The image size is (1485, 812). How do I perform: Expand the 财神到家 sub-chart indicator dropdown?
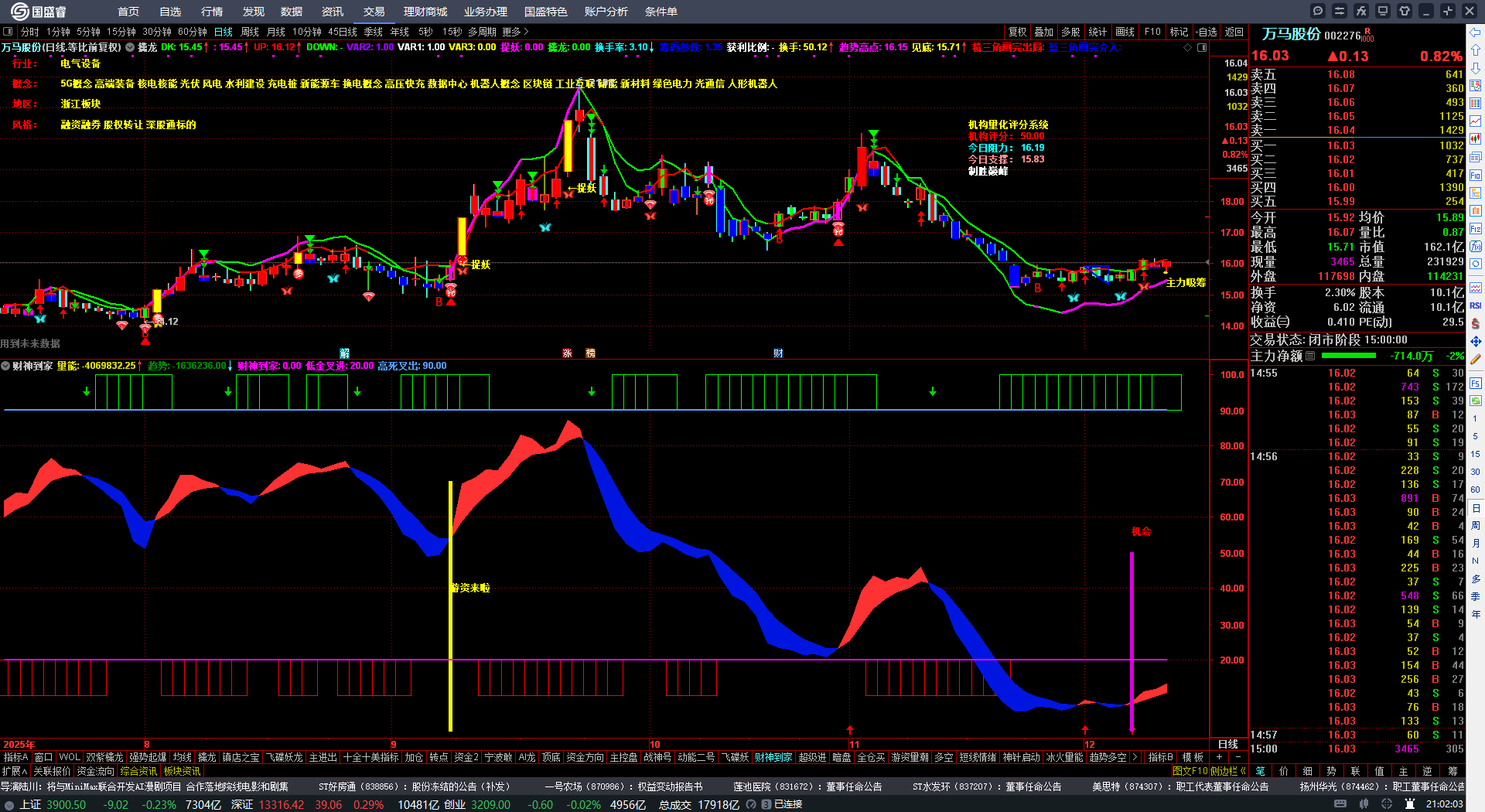pos(5,366)
